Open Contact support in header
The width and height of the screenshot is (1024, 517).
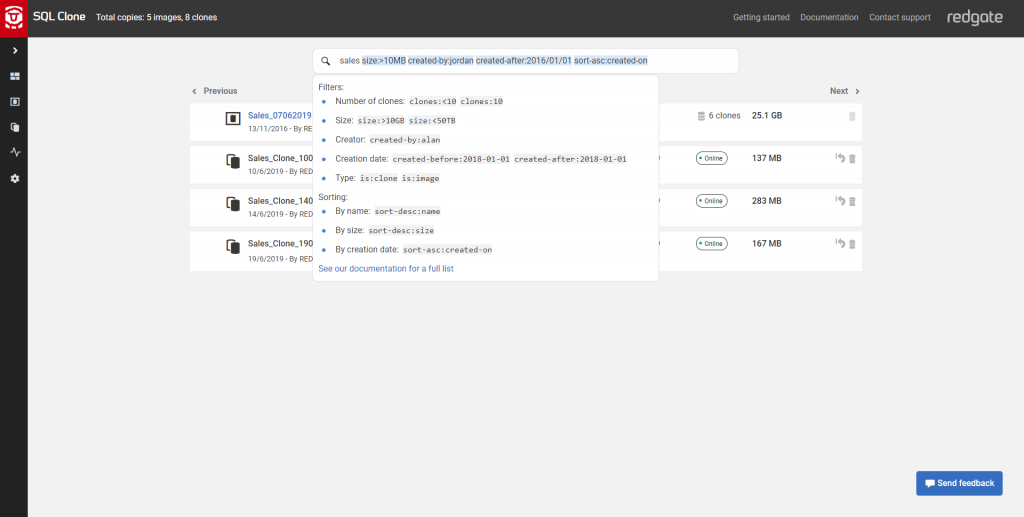(x=900, y=18)
